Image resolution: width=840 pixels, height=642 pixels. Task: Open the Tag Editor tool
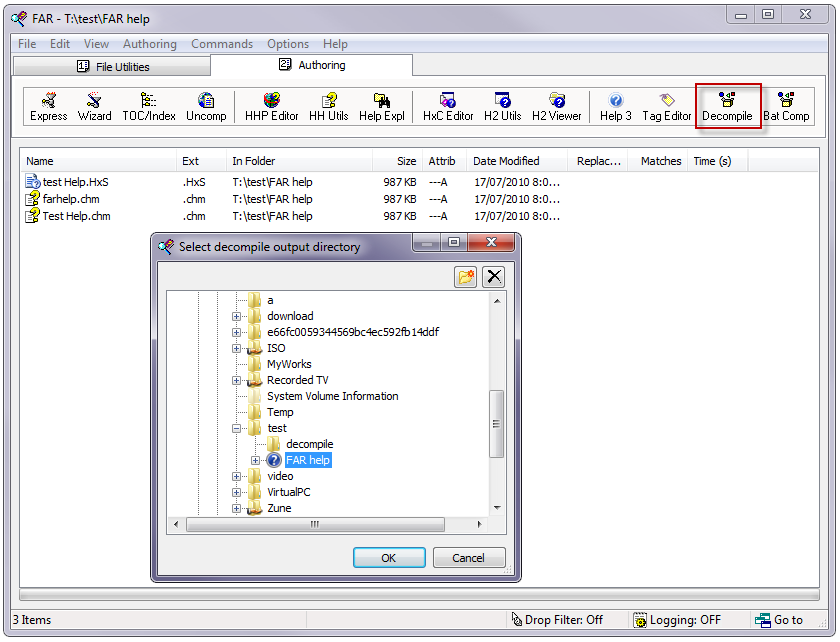click(666, 107)
